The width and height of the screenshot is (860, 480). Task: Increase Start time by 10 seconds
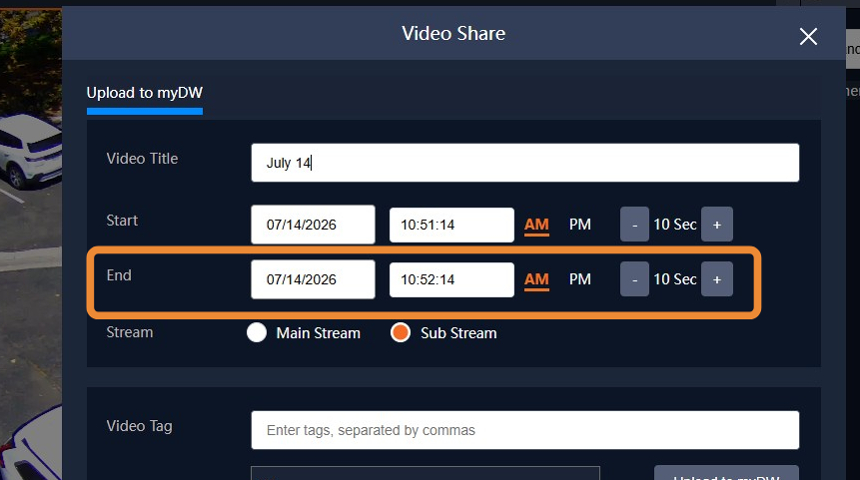pos(717,224)
